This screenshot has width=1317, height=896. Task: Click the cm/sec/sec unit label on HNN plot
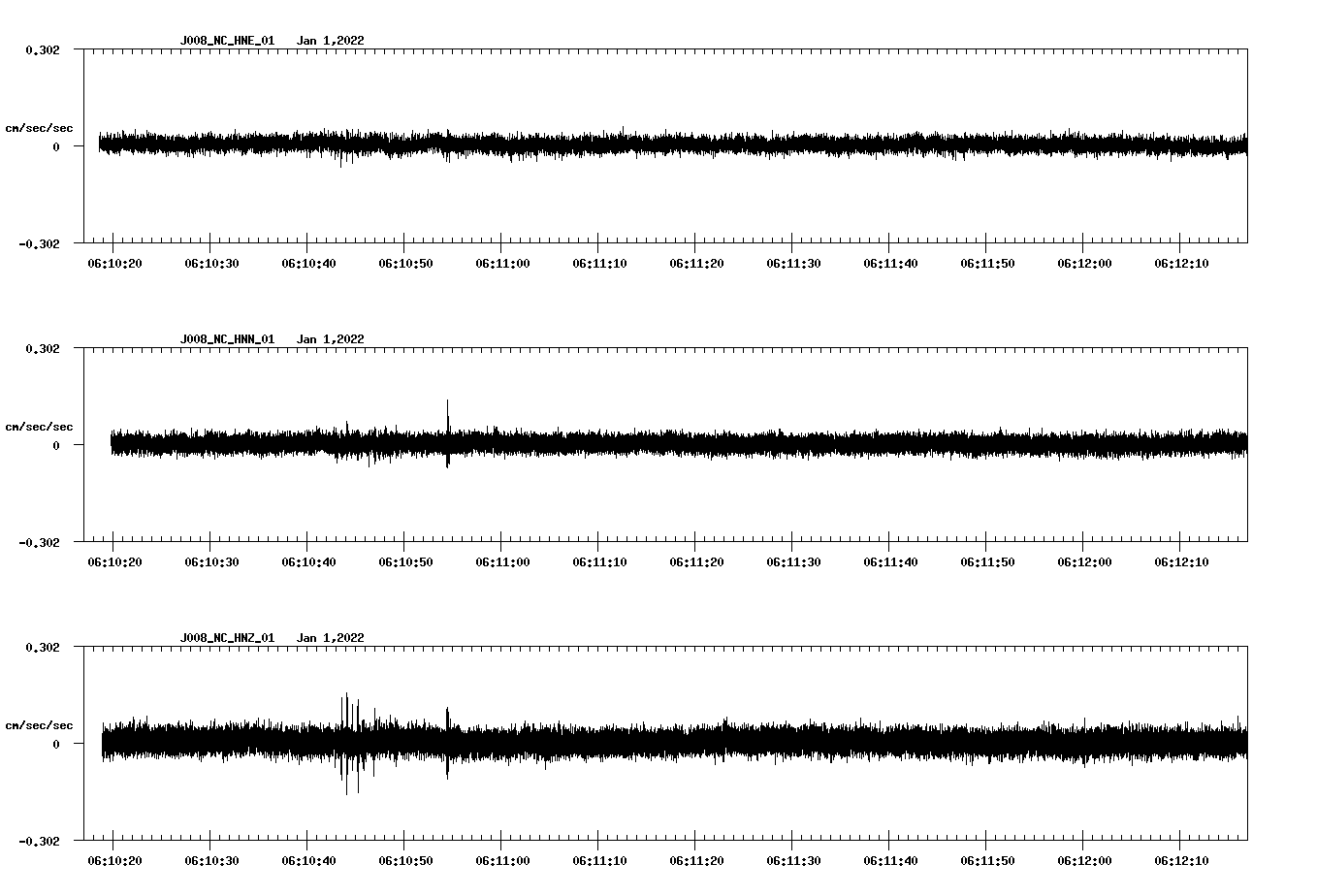coord(39,427)
